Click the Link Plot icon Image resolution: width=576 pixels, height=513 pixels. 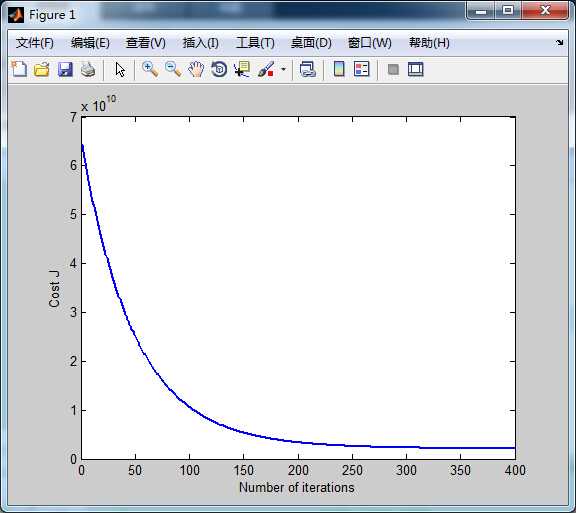coord(307,69)
